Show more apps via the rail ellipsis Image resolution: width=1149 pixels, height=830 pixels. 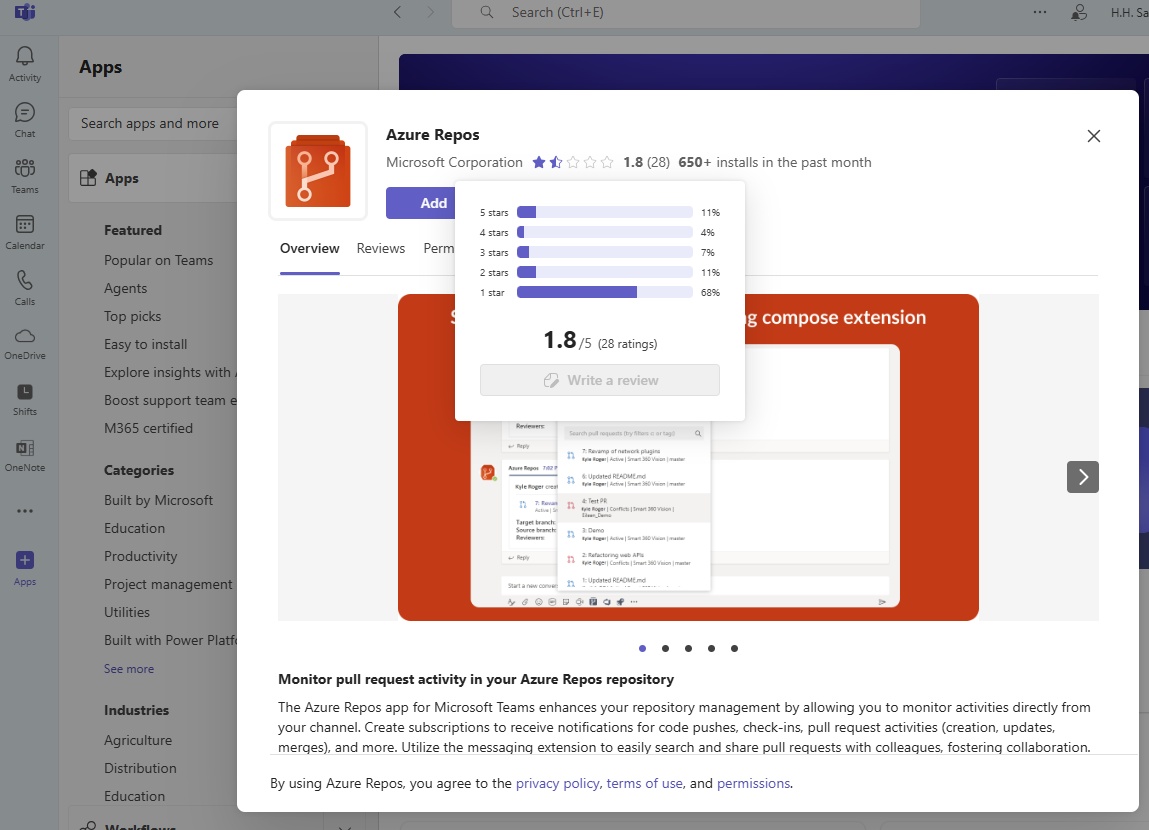tap(25, 511)
